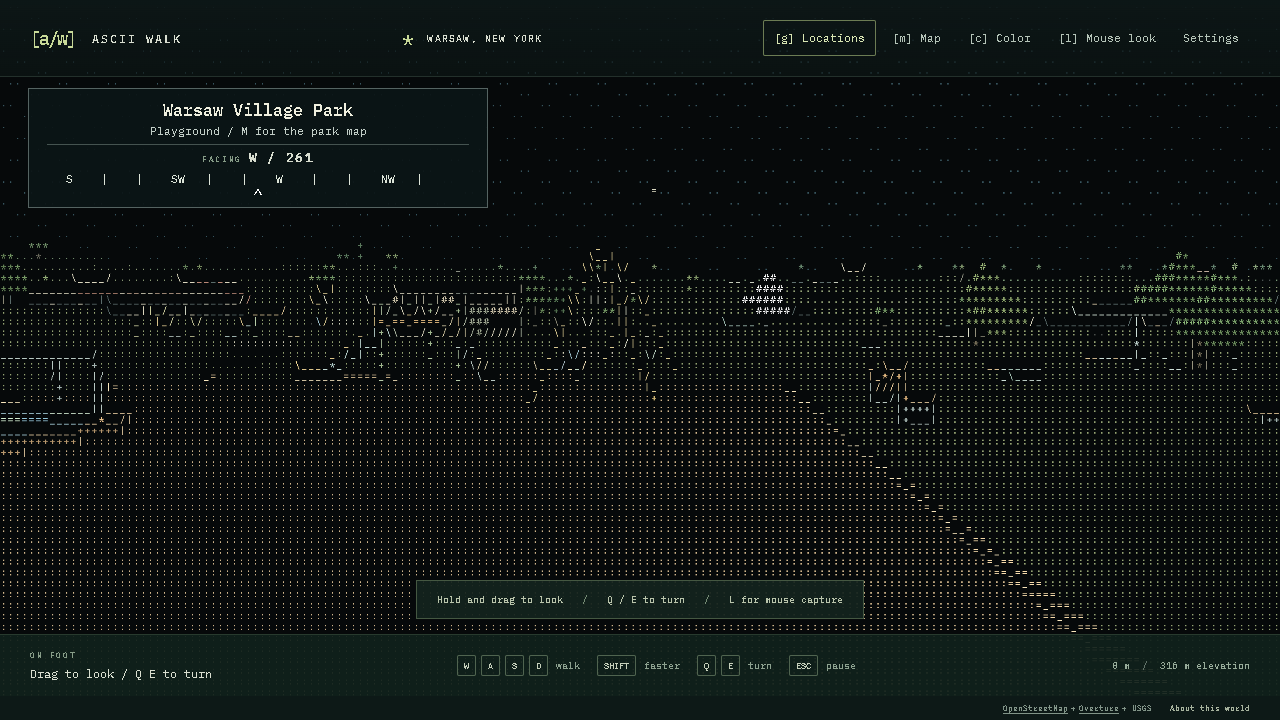The height and width of the screenshot is (720, 1280).
Task: Toggle the Color mode
Action: [x=1000, y=38]
